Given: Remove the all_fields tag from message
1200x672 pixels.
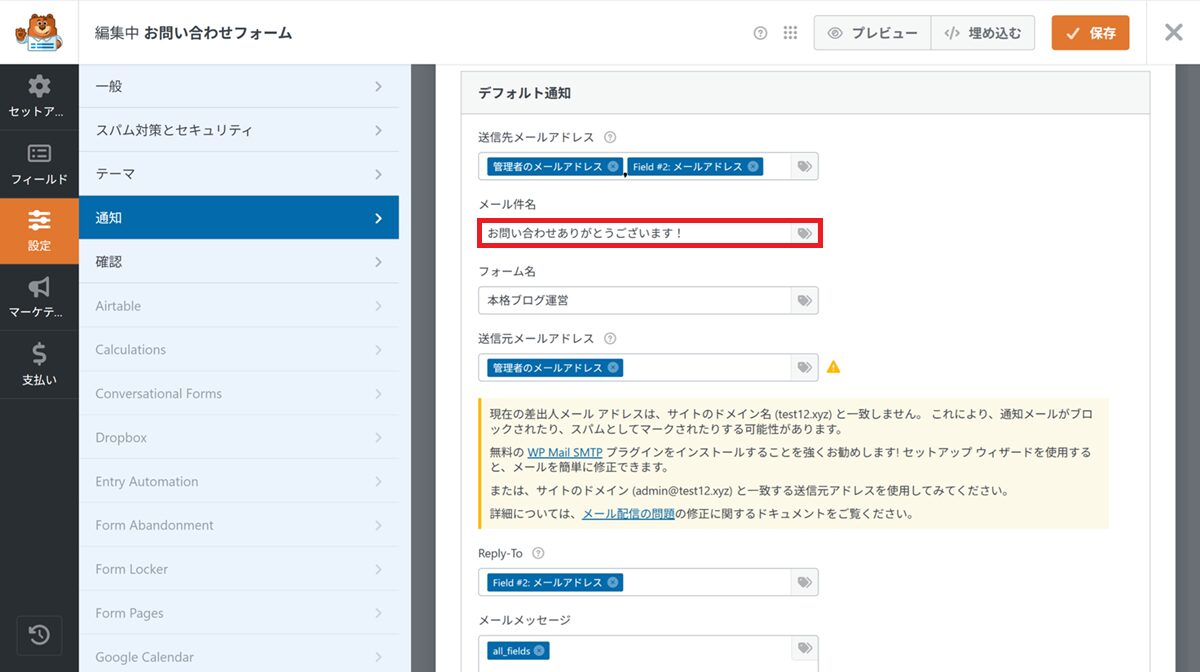Looking at the screenshot, I should pyautogui.click(x=539, y=651).
